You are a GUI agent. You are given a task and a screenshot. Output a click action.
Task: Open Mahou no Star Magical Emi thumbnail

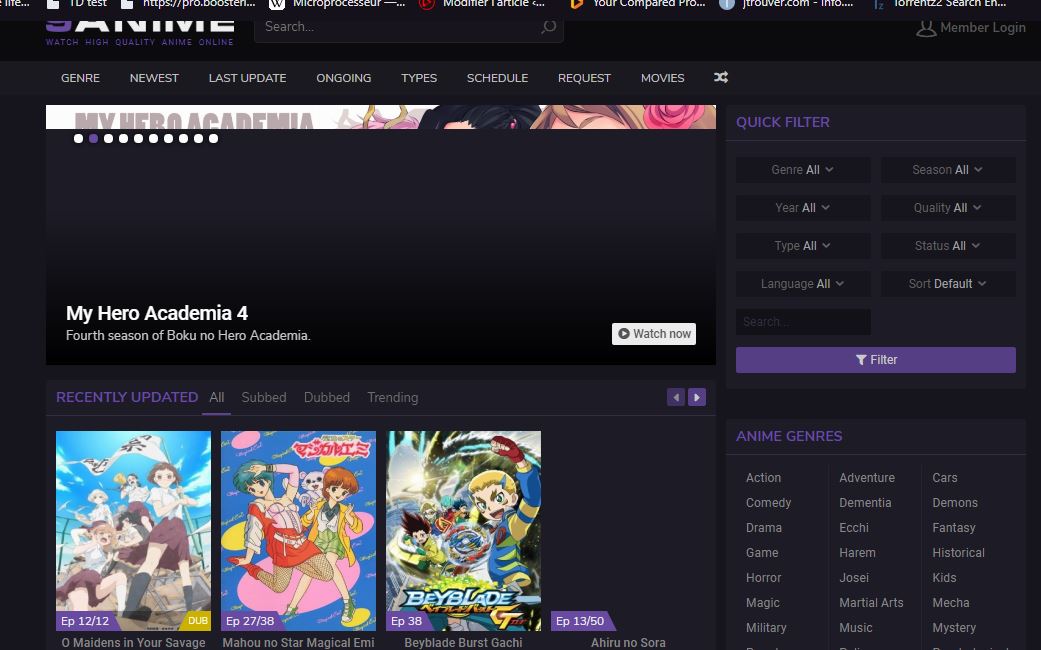pos(298,530)
